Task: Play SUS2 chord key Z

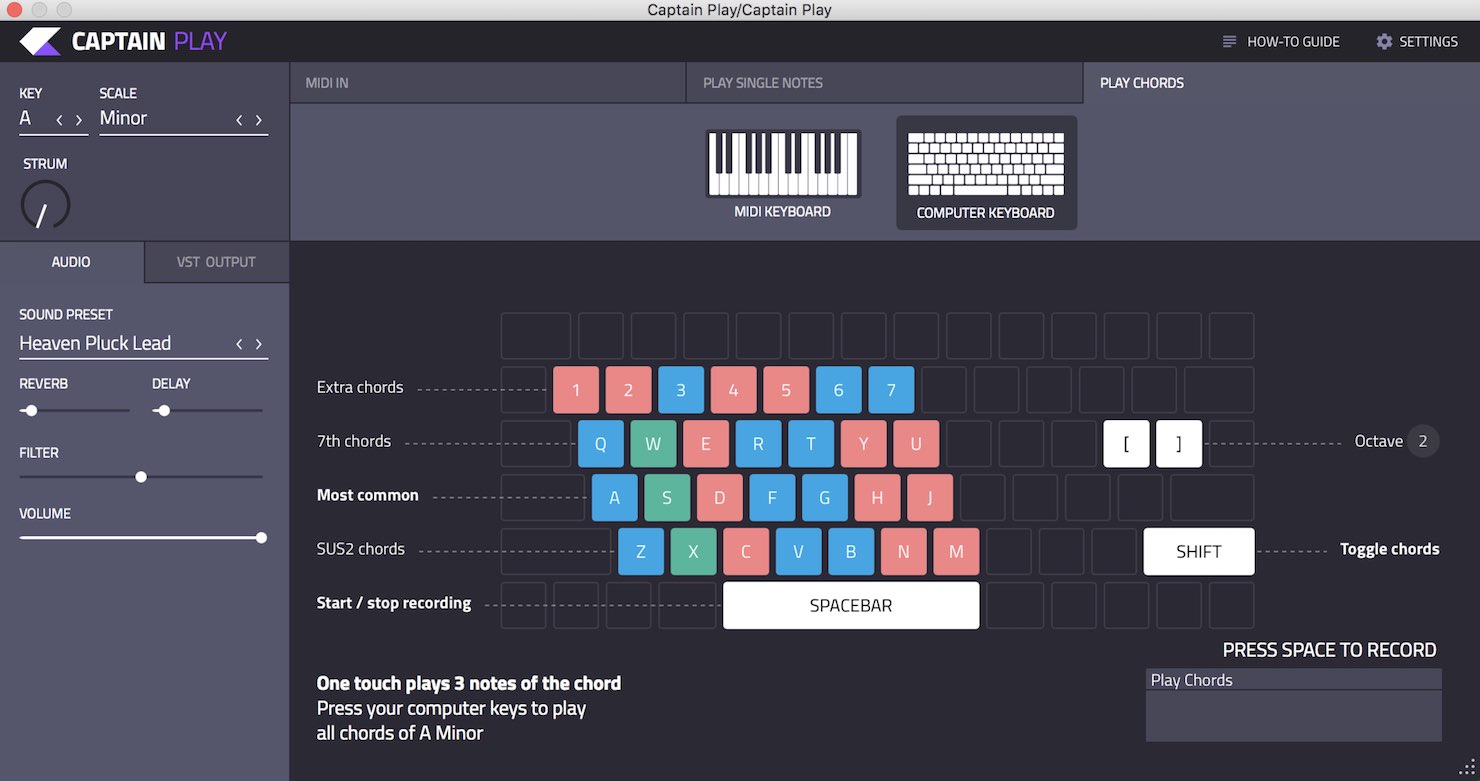Action: point(641,552)
